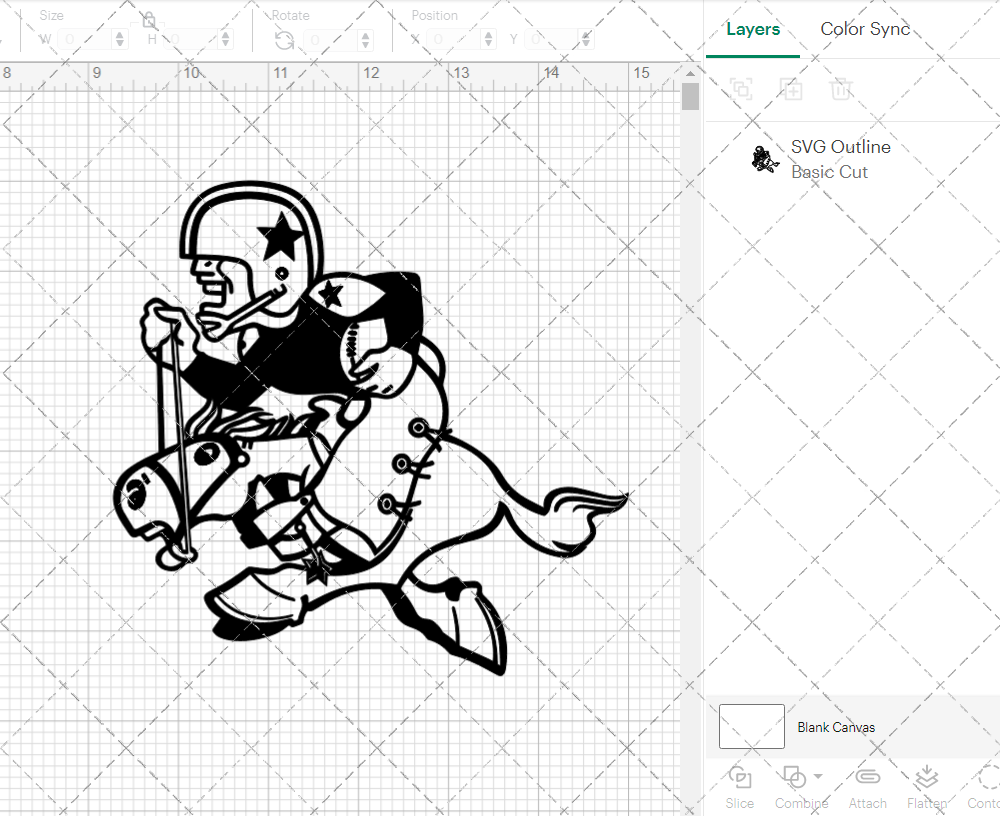Click the Group layers icon
The width and height of the screenshot is (1000, 816).
tap(741, 90)
